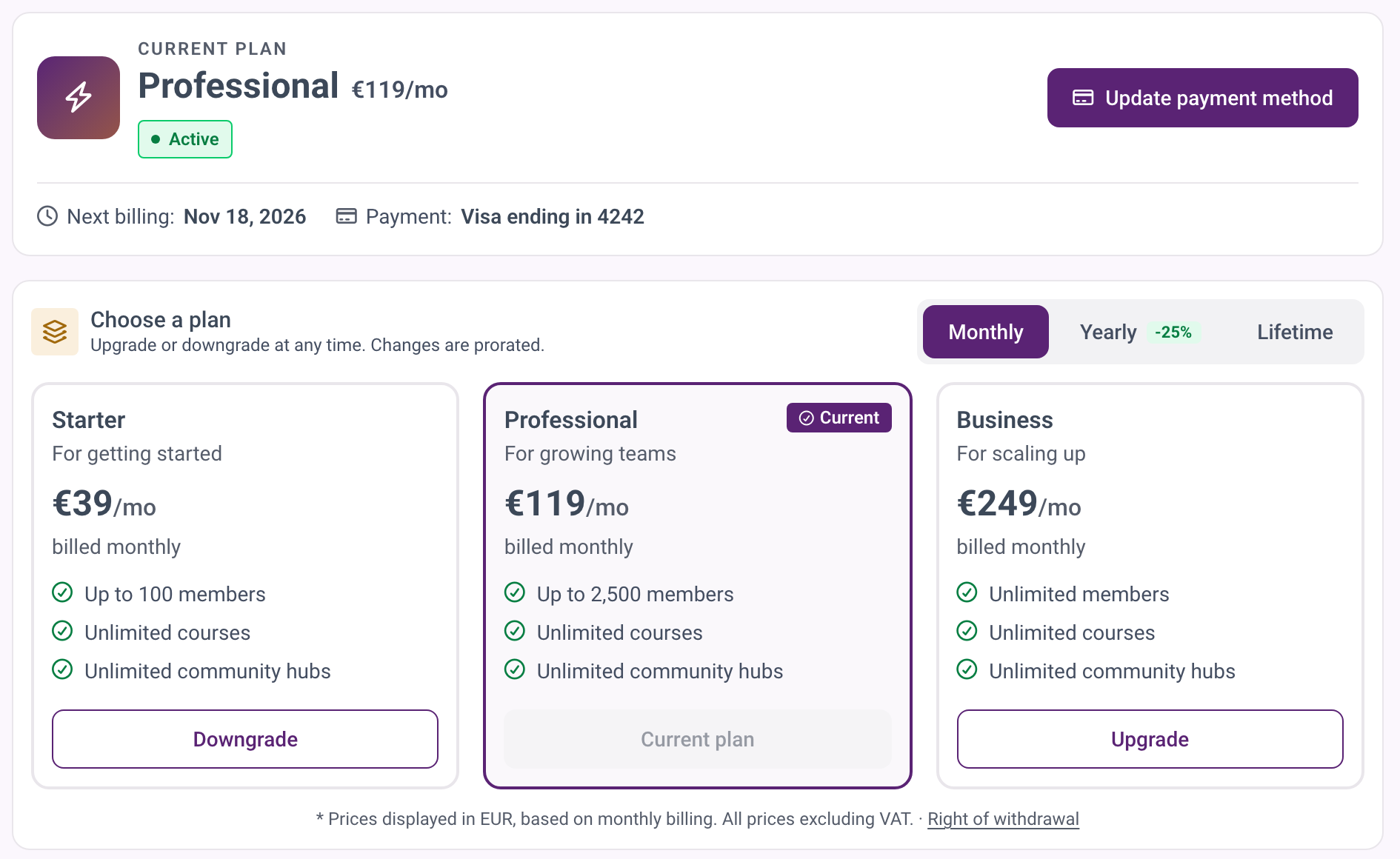Switch billing period to Monthly
The width and height of the screenshot is (1400, 859).
pos(986,332)
